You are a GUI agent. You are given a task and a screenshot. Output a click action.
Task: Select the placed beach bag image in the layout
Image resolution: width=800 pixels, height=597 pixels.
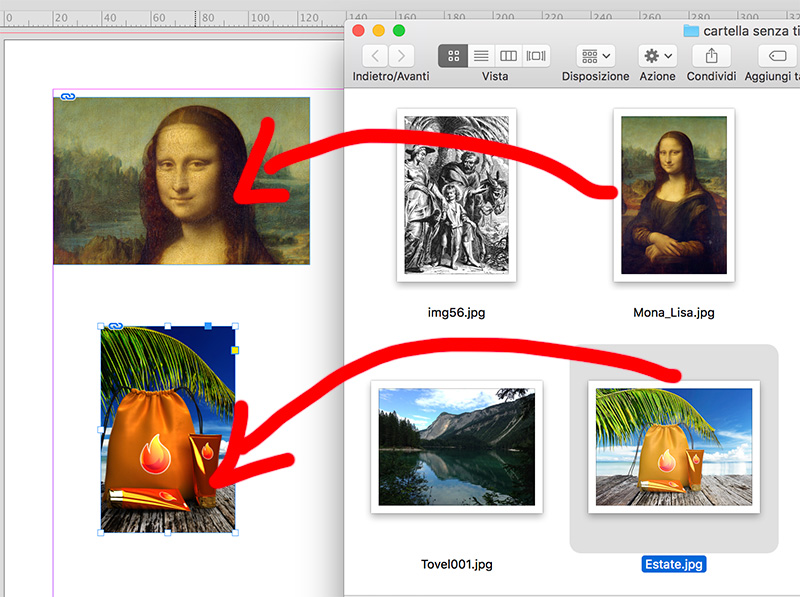pyautogui.click(x=168, y=429)
